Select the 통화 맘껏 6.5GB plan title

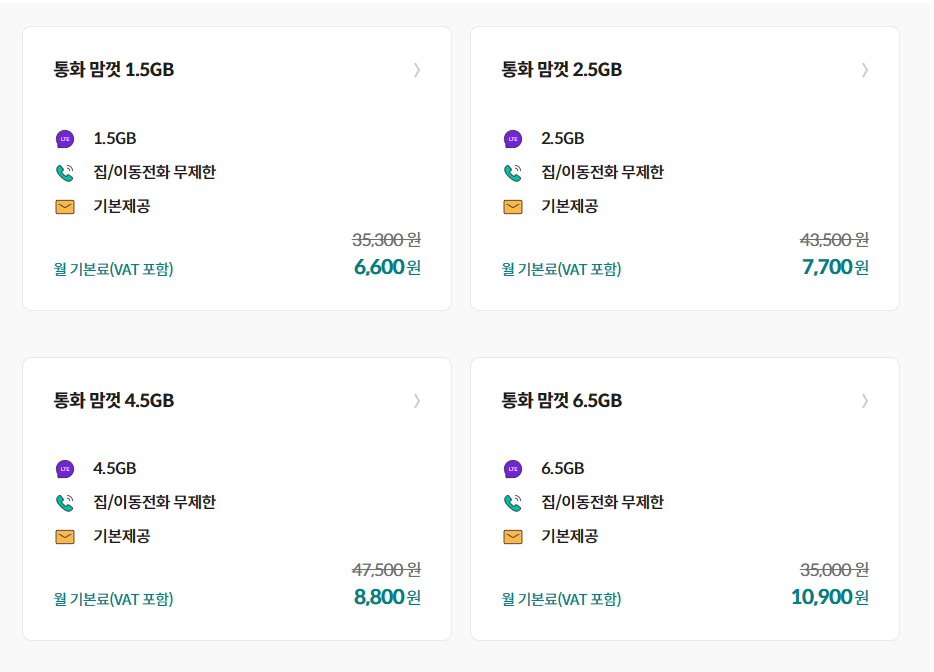pos(562,400)
